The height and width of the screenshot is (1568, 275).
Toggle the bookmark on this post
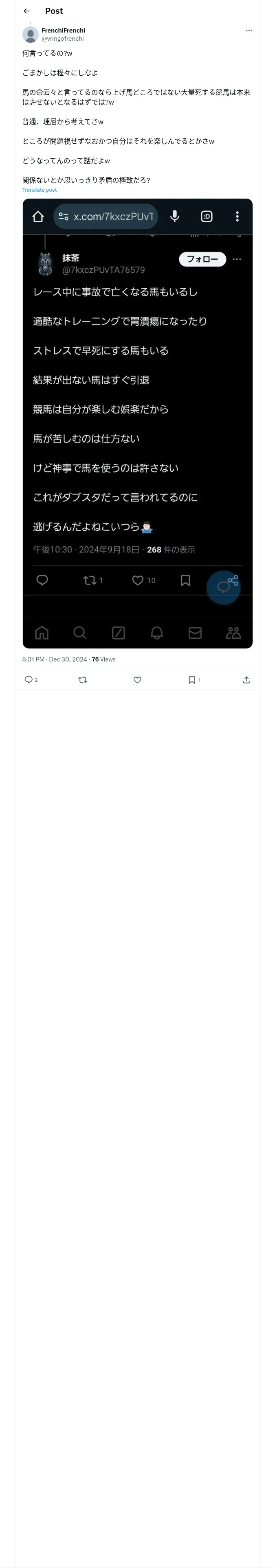192,680
